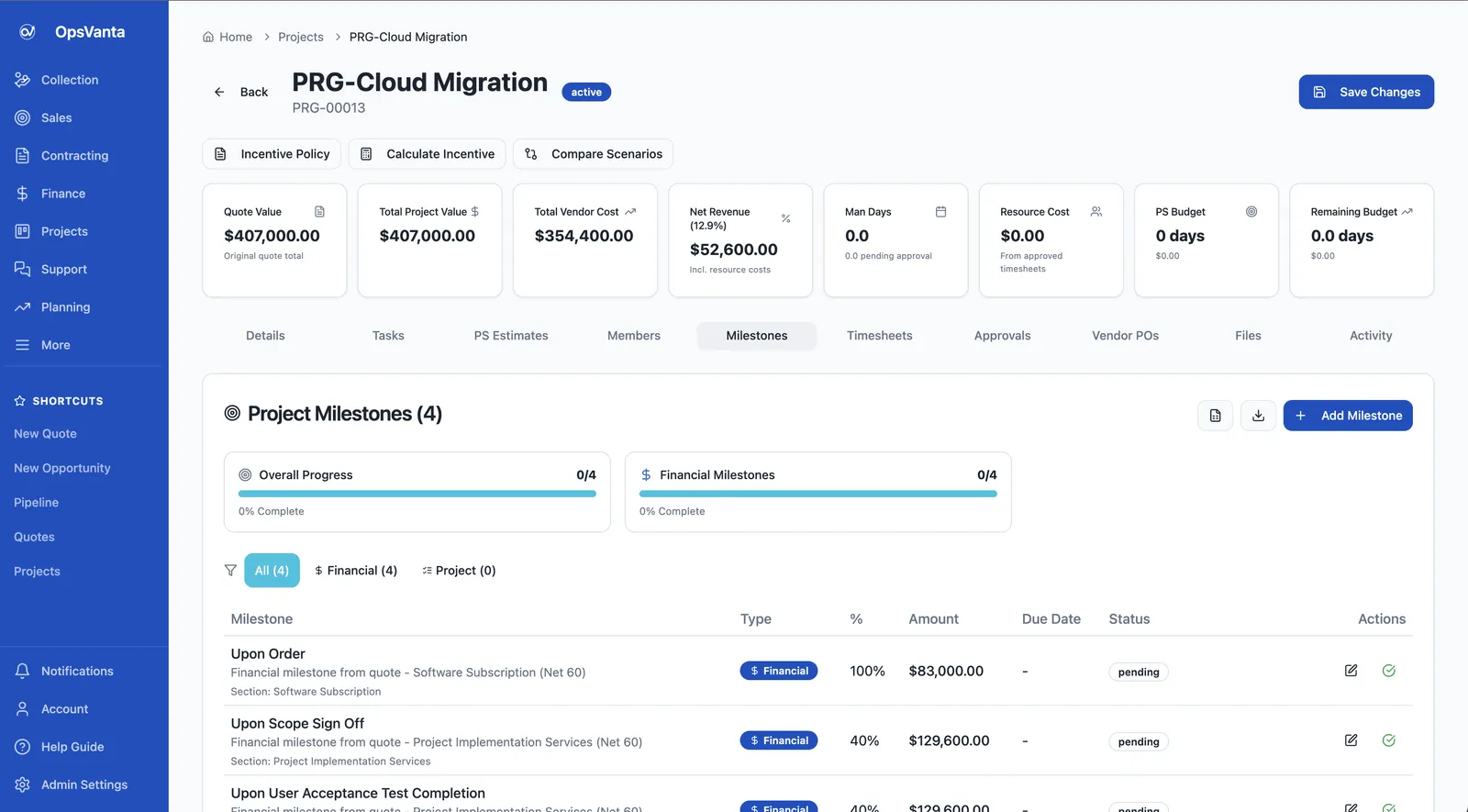The height and width of the screenshot is (812, 1468).
Task: Open the Timesheets tab
Action: 880,336
